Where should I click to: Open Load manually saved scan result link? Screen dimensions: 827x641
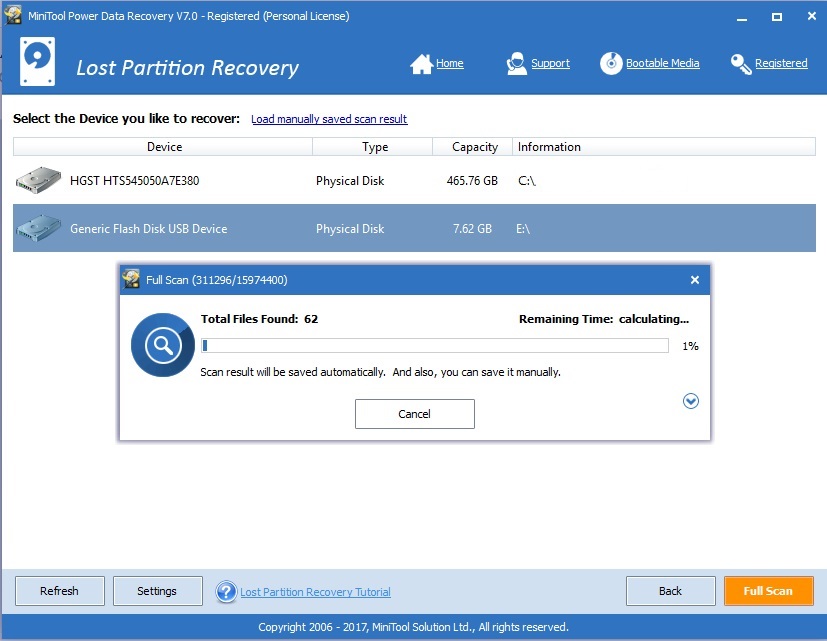(329, 118)
